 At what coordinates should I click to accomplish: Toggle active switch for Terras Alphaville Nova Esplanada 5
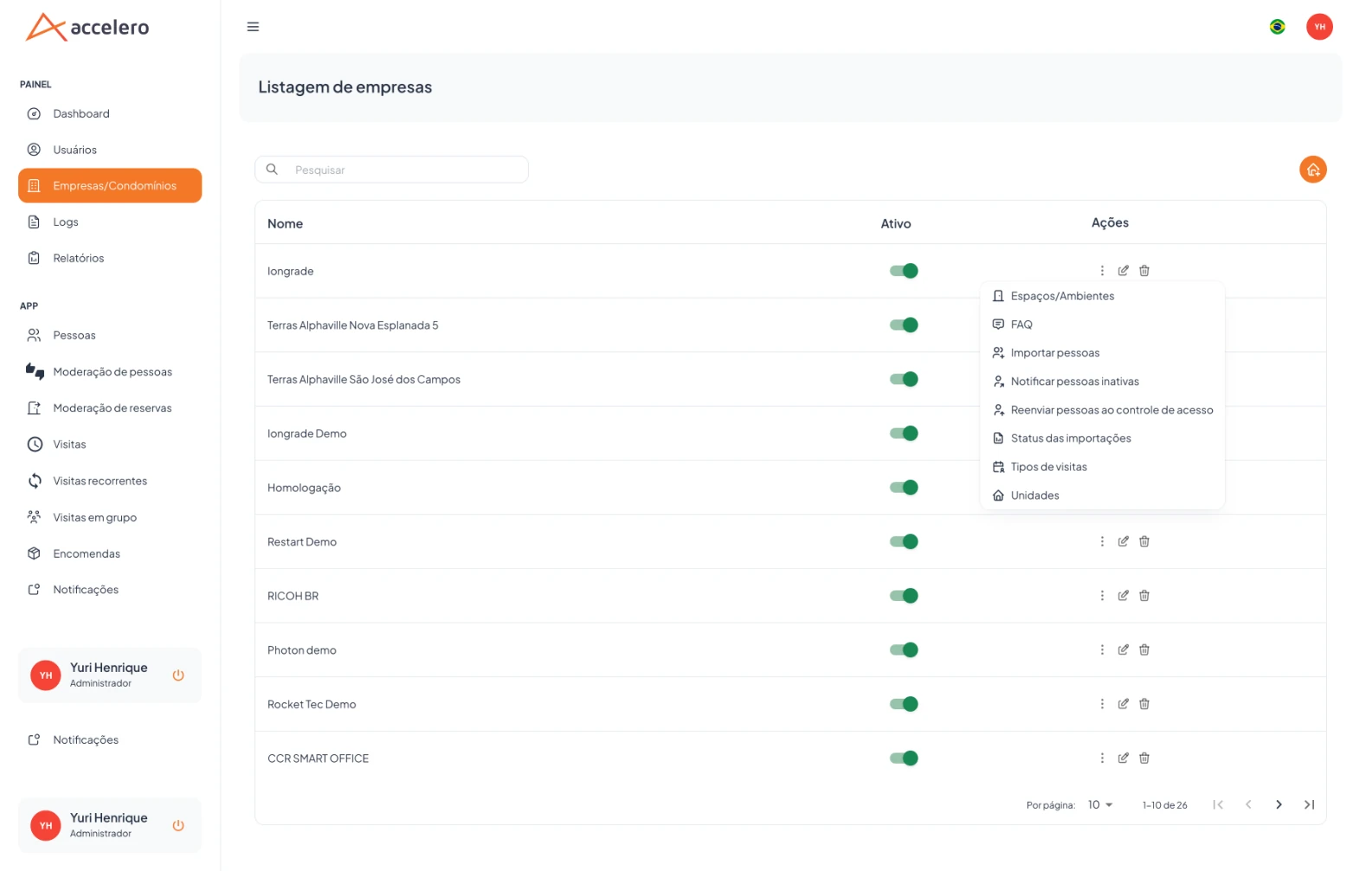(x=904, y=326)
